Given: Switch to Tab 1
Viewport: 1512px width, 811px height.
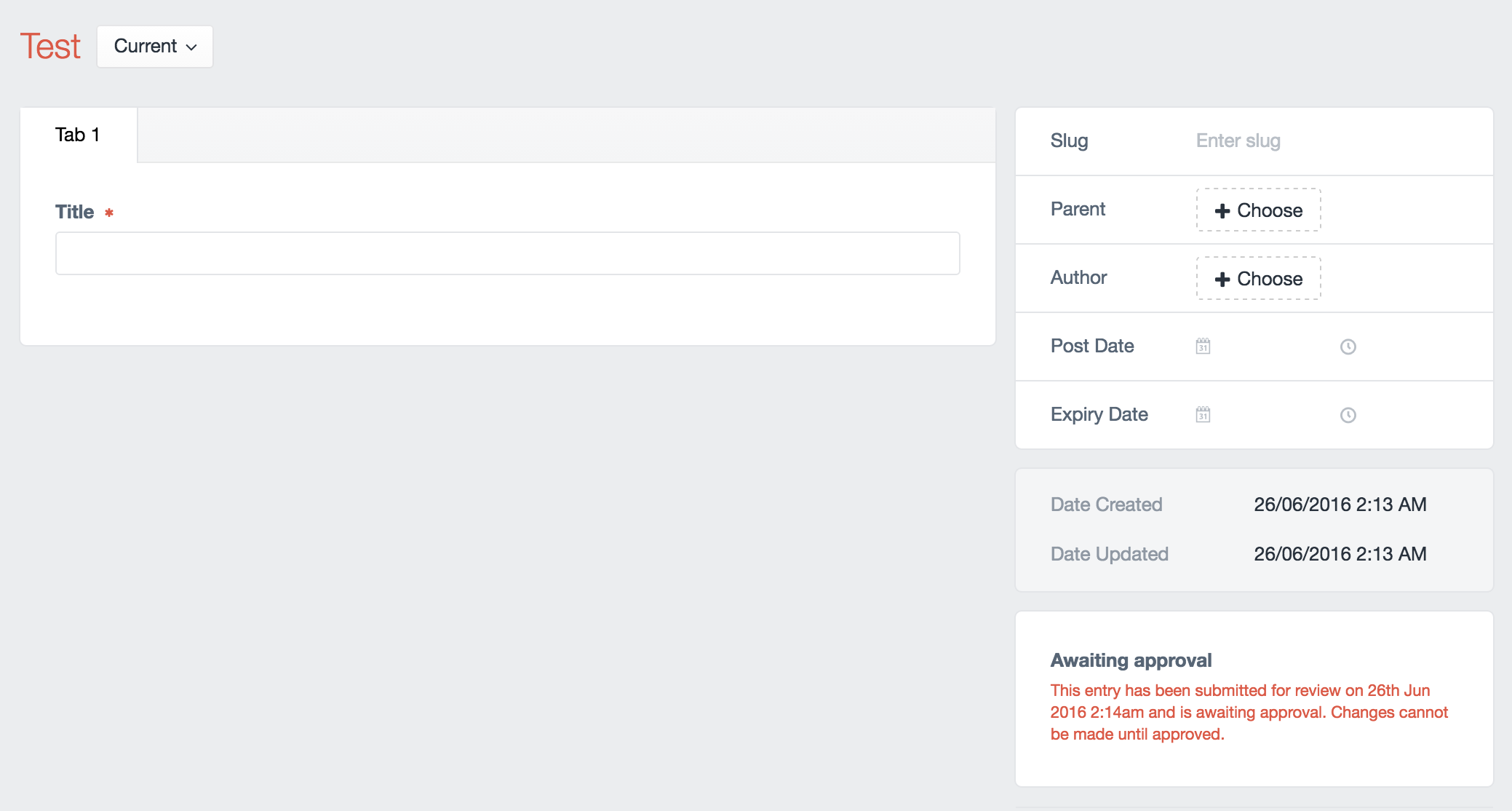Looking at the screenshot, I should [x=78, y=135].
